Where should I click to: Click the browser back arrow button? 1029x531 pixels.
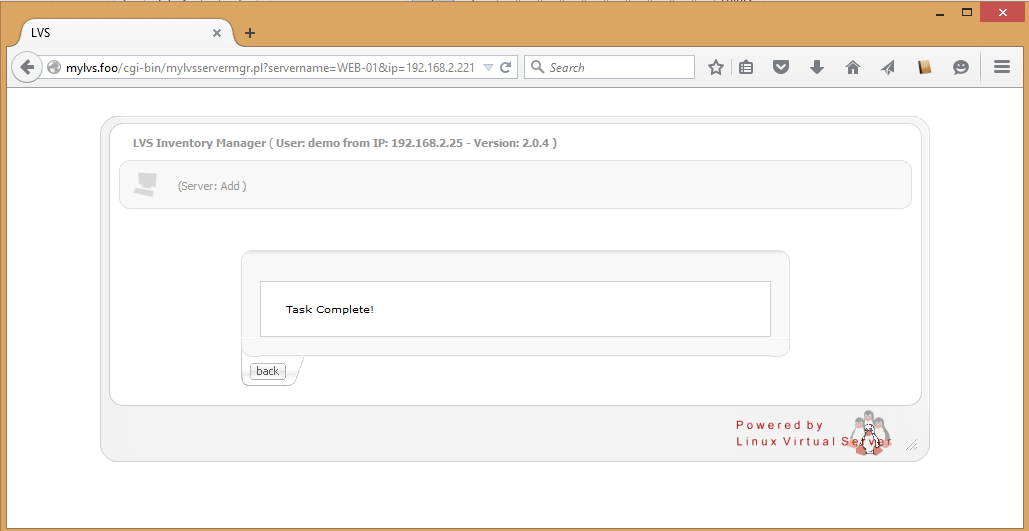(x=27, y=68)
